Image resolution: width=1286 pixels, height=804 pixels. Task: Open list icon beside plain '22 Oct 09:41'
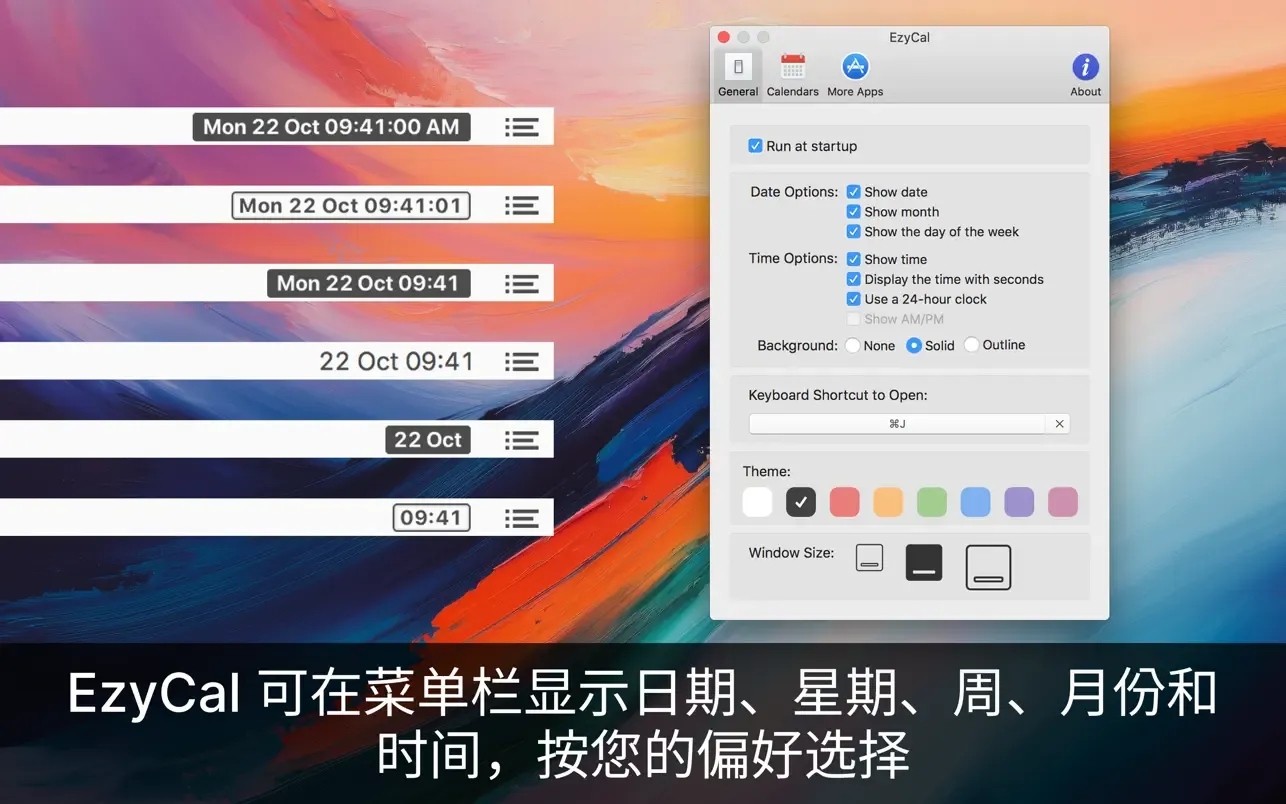pyautogui.click(x=522, y=361)
